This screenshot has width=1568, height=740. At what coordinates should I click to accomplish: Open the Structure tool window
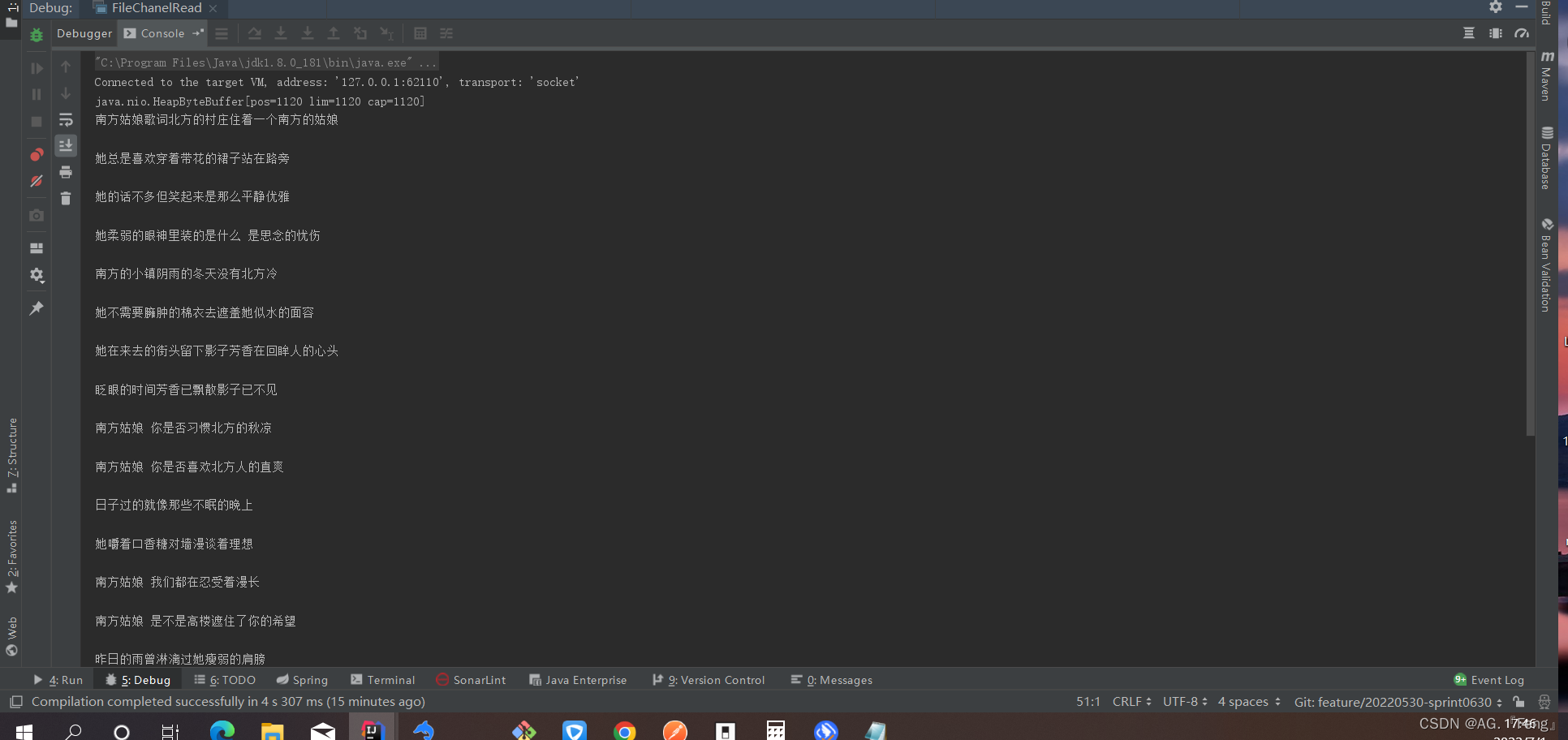tap(12, 455)
